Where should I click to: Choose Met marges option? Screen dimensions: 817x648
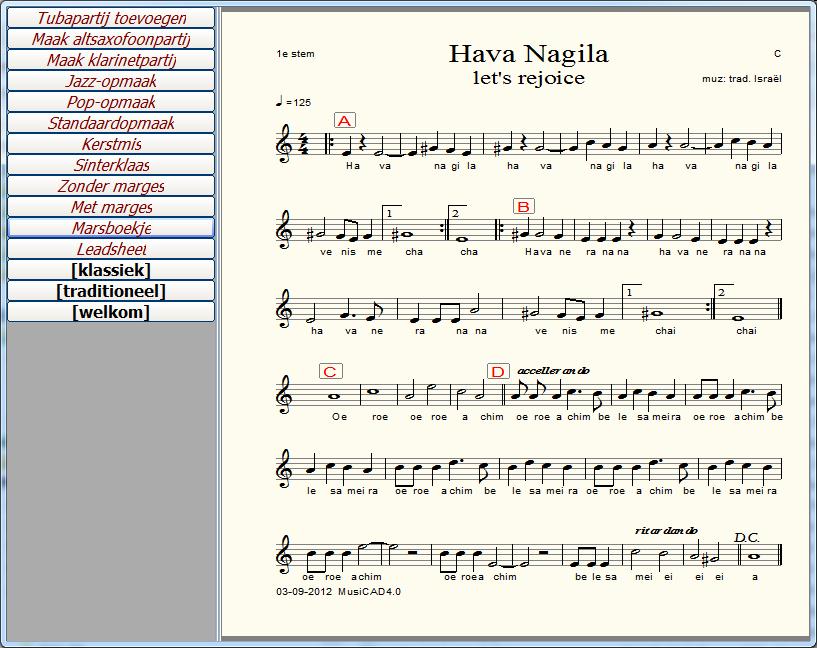pos(111,207)
